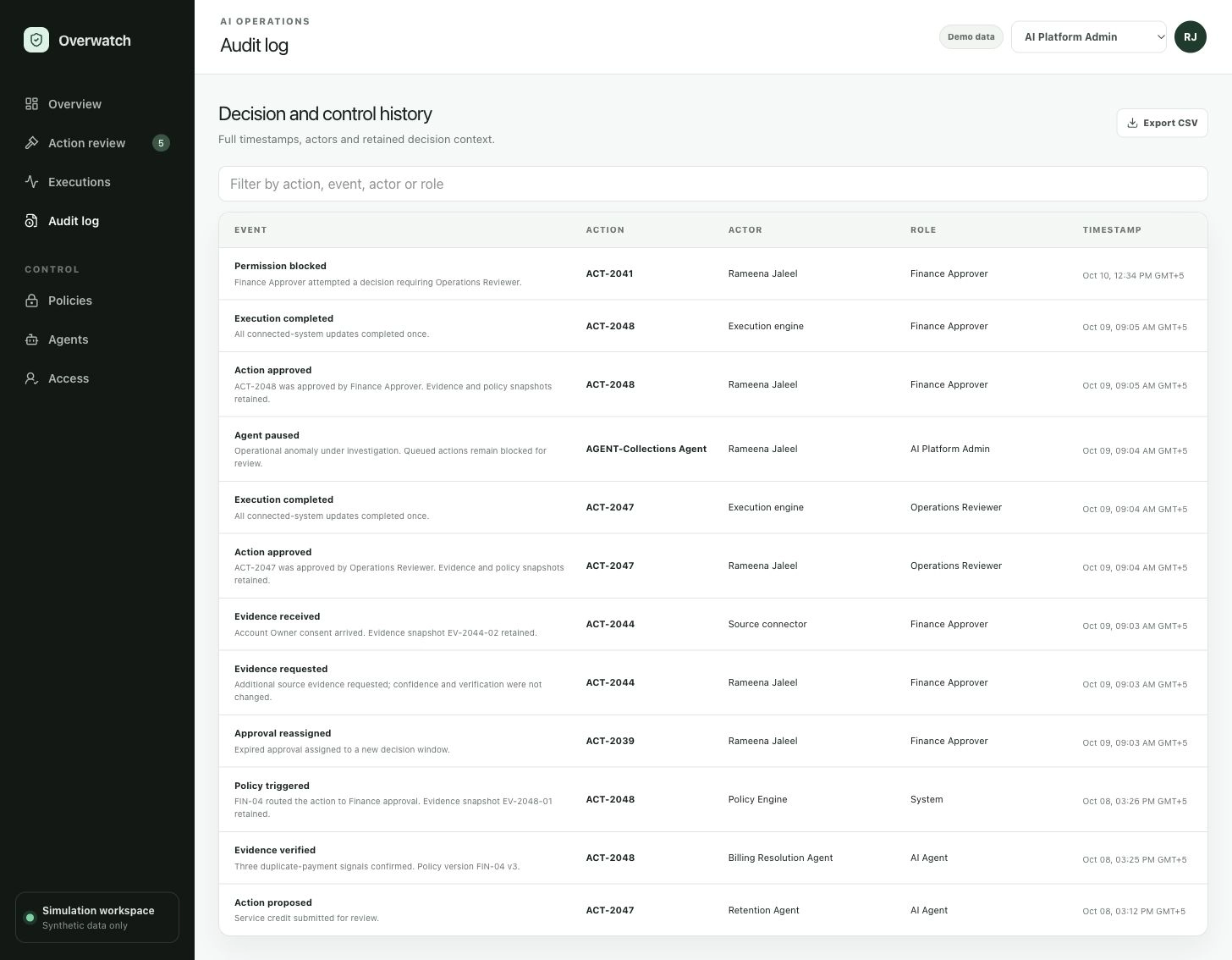This screenshot has width=1232, height=960.
Task: Click the Oct 10, 12:34 PM timestamp
Action: pyautogui.click(x=1133, y=275)
